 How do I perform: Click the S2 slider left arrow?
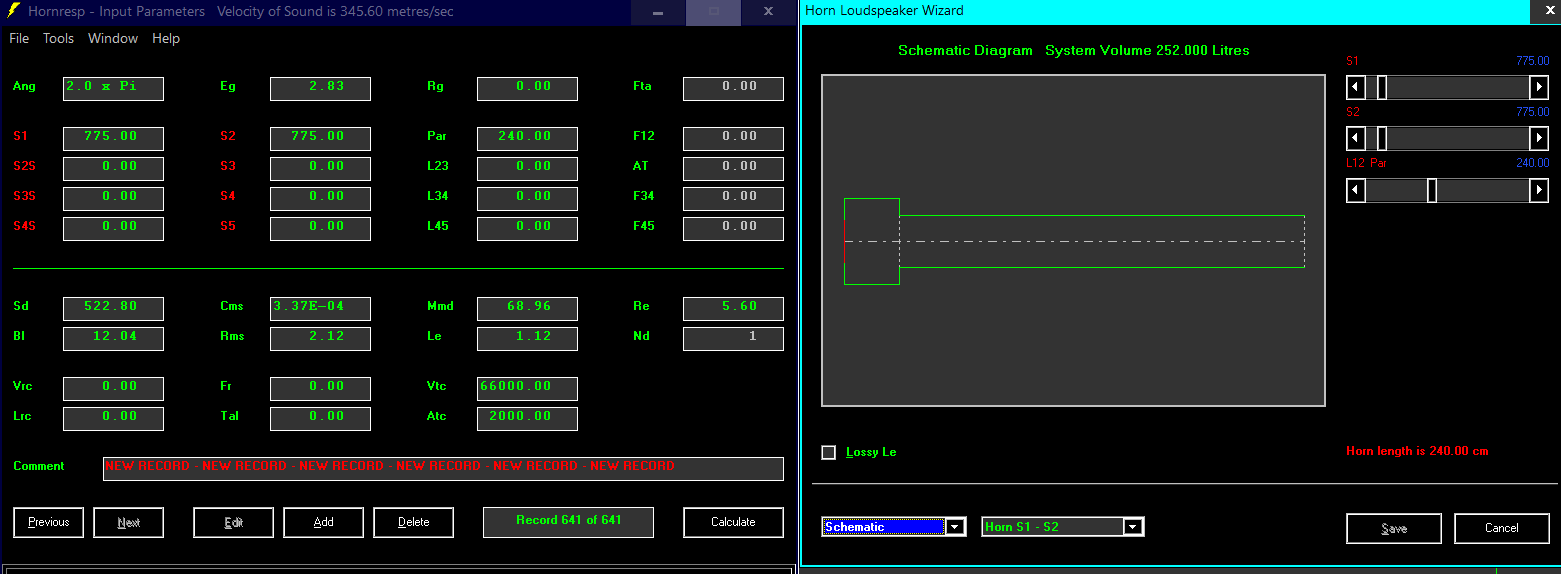[1356, 138]
